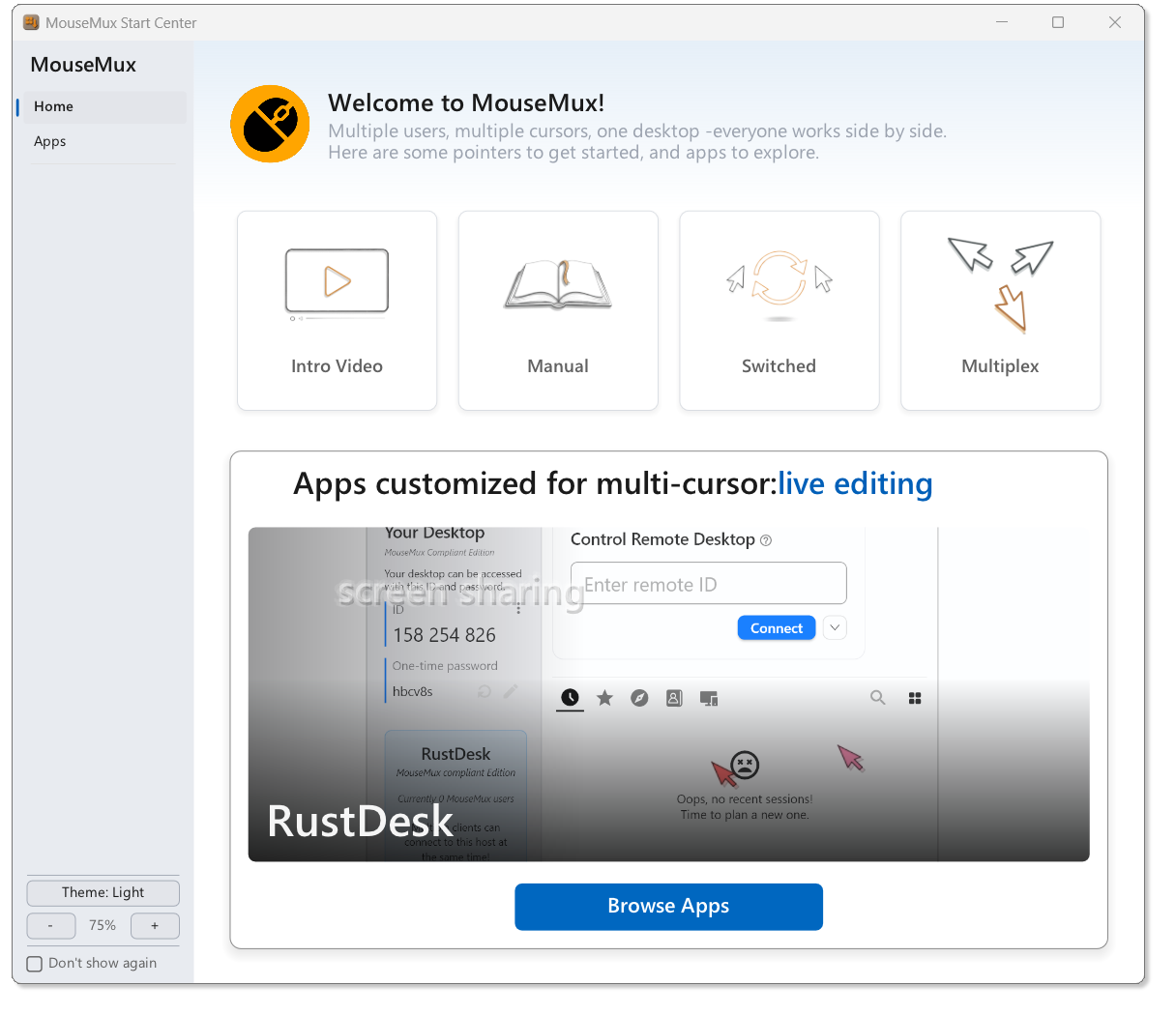Click the recent sessions clock icon

point(570,697)
